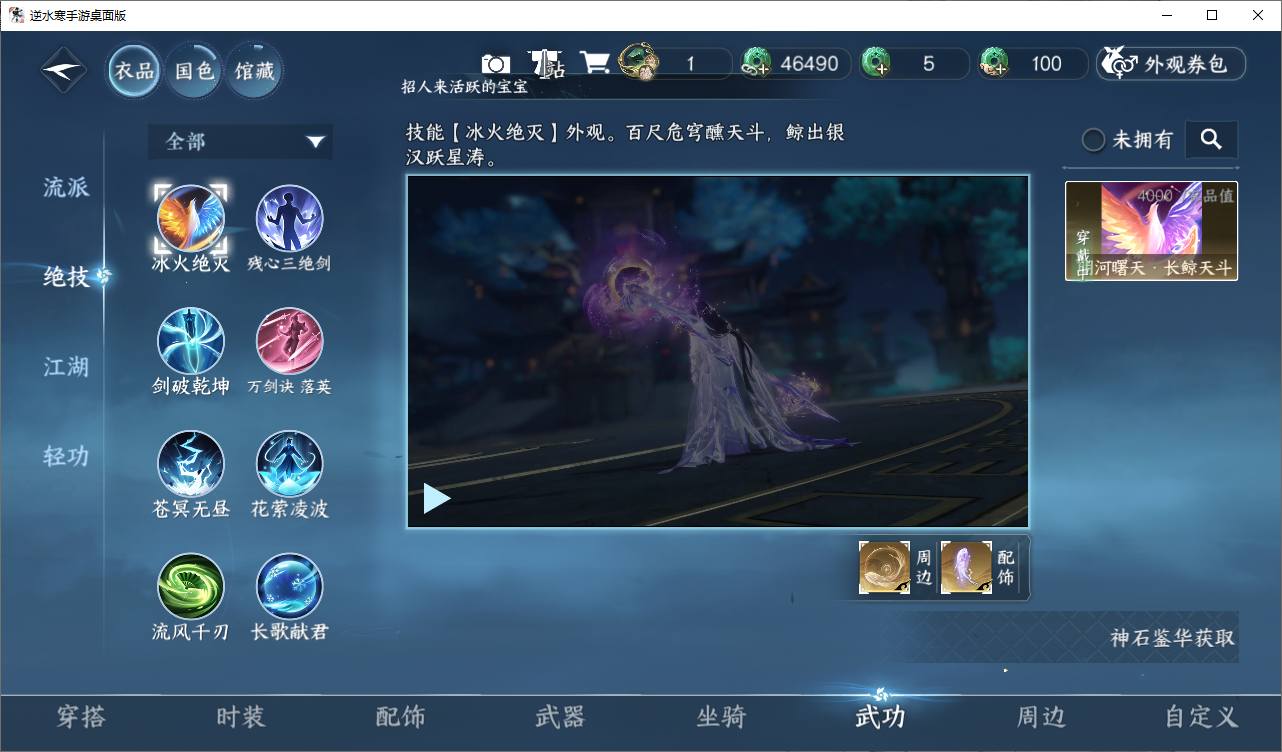Go to the 自定义 bottom tab
This screenshot has height=752, width=1282.
coord(1201,717)
